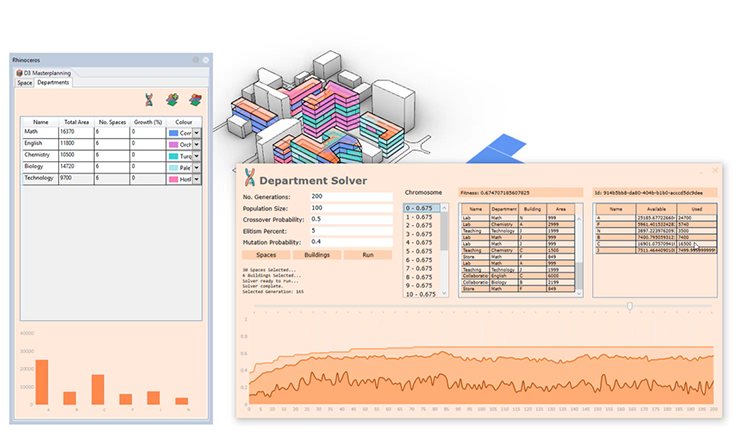Click the Buildings button
The image size is (750, 440).
317,255
